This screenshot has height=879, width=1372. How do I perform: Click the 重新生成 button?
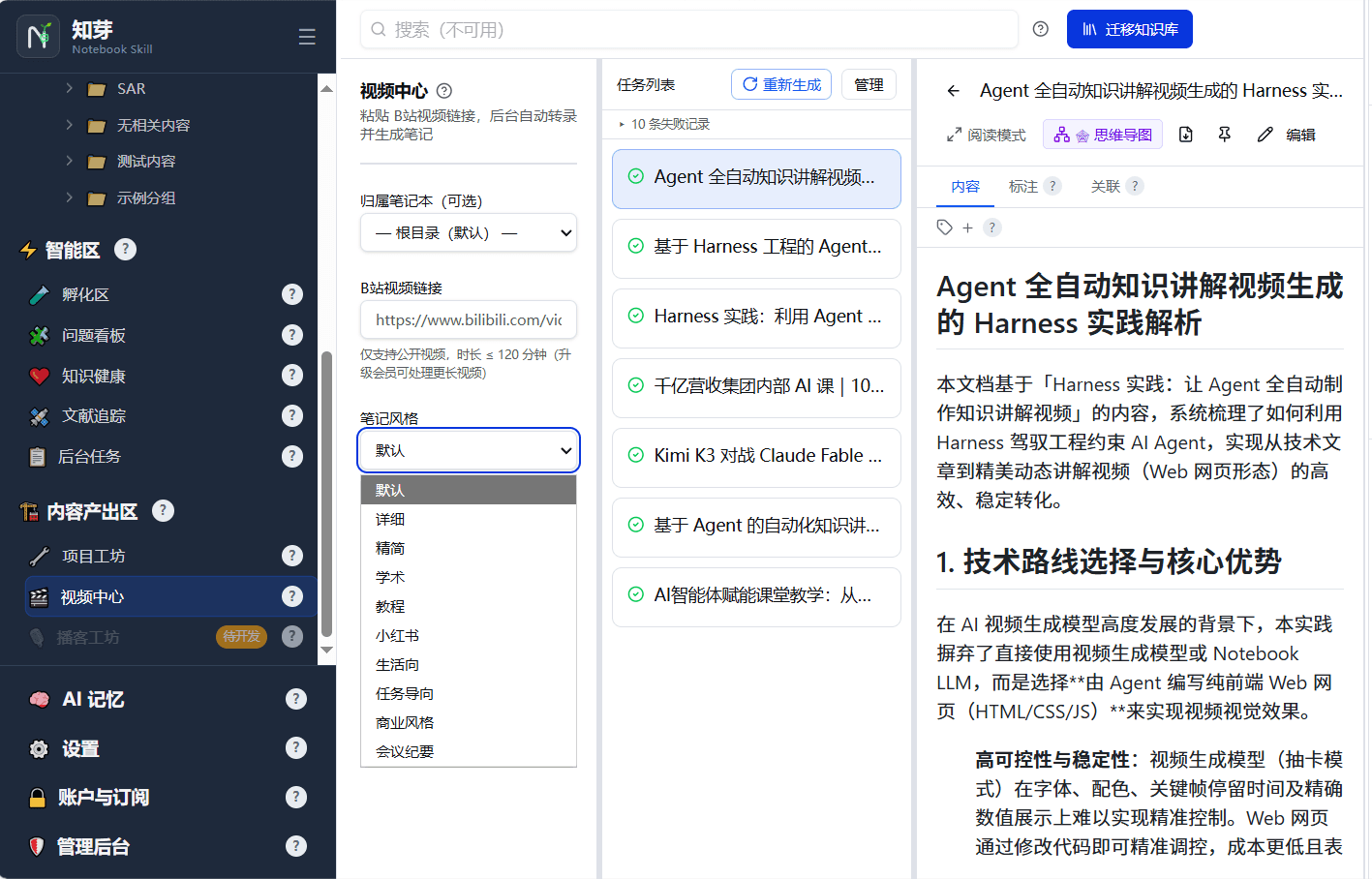[781, 84]
